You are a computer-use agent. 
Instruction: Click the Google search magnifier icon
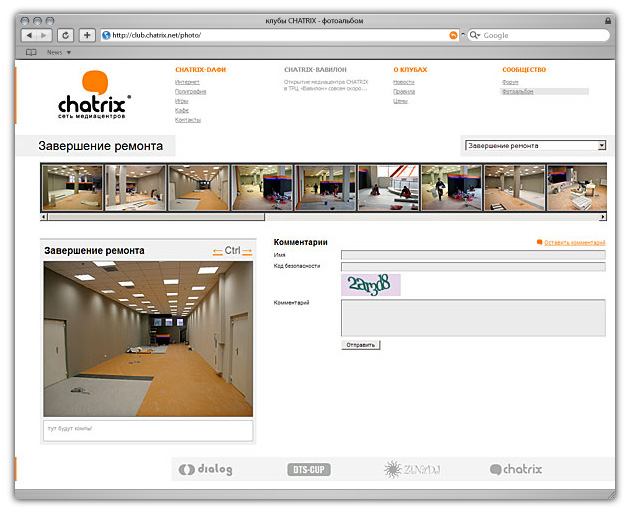click(x=475, y=35)
